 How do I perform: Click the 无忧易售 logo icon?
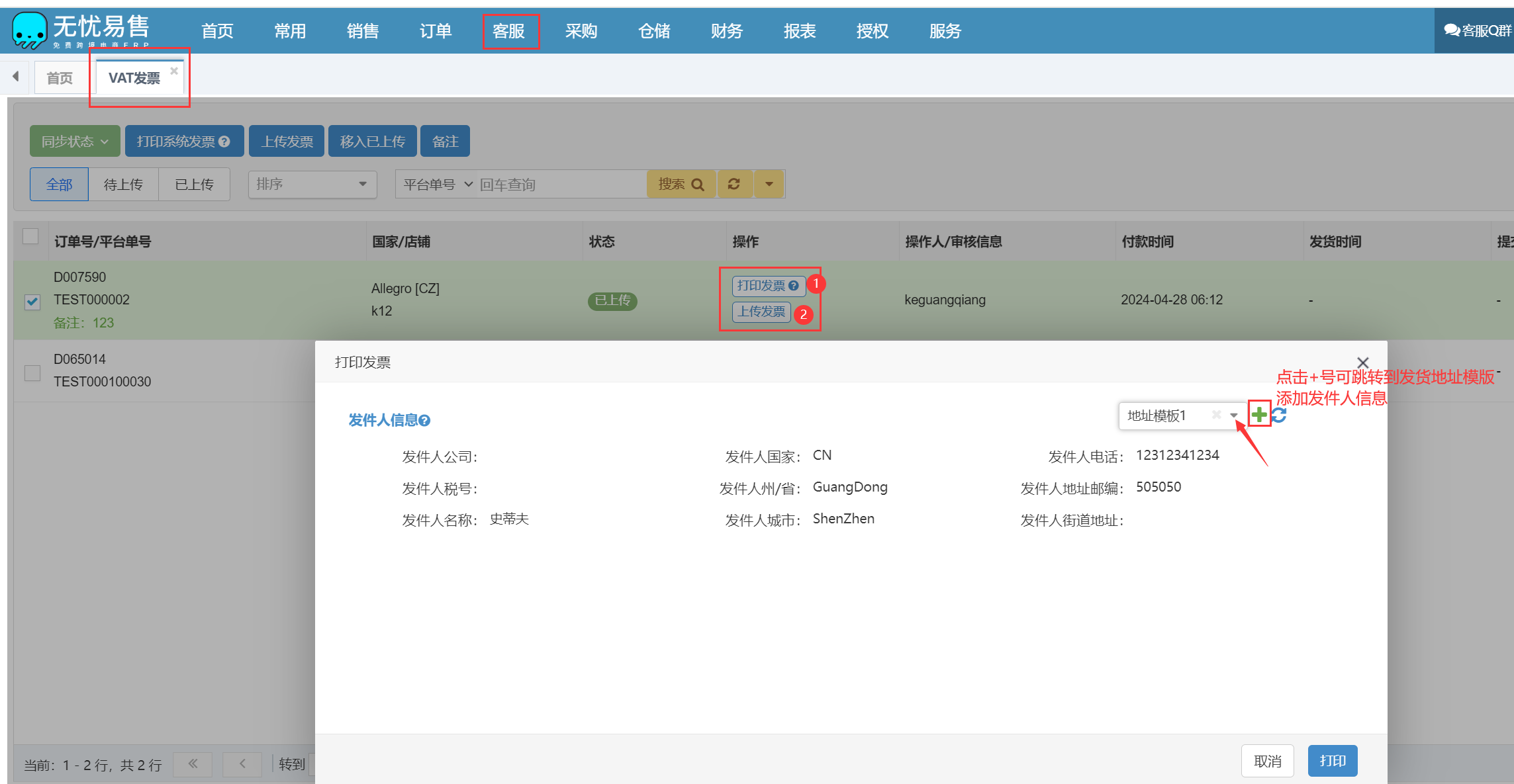pos(29,30)
